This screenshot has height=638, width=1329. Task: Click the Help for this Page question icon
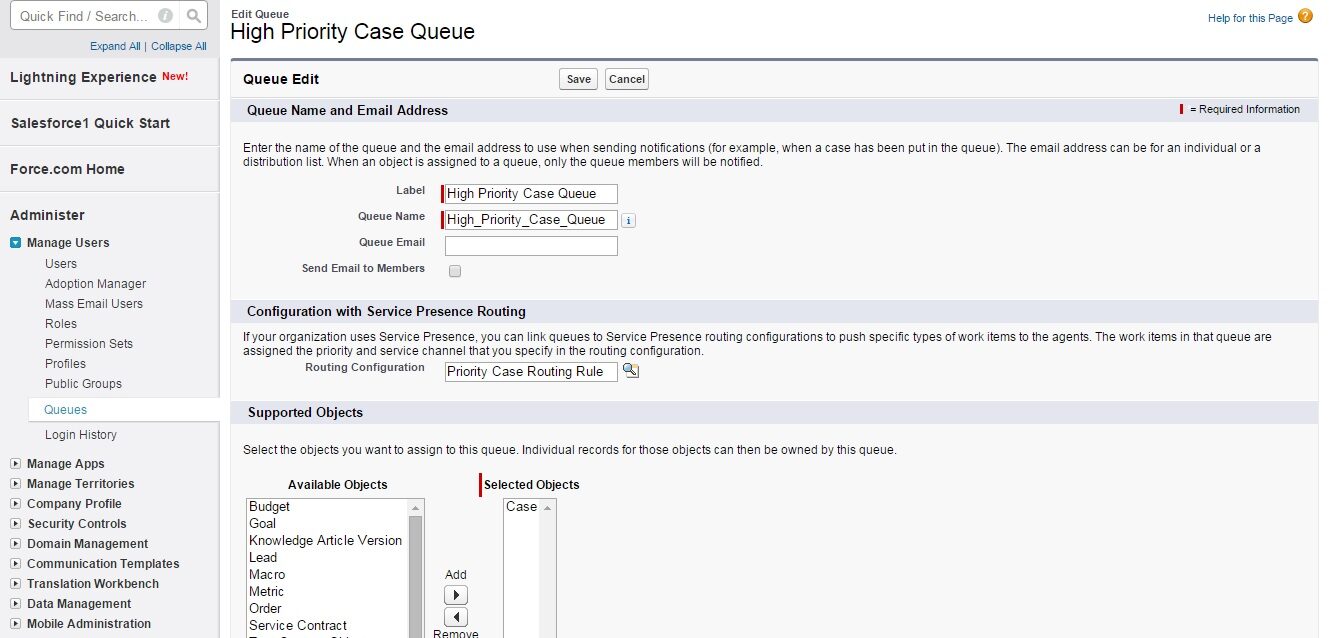pyautogui.click(x=1305, y=17)
